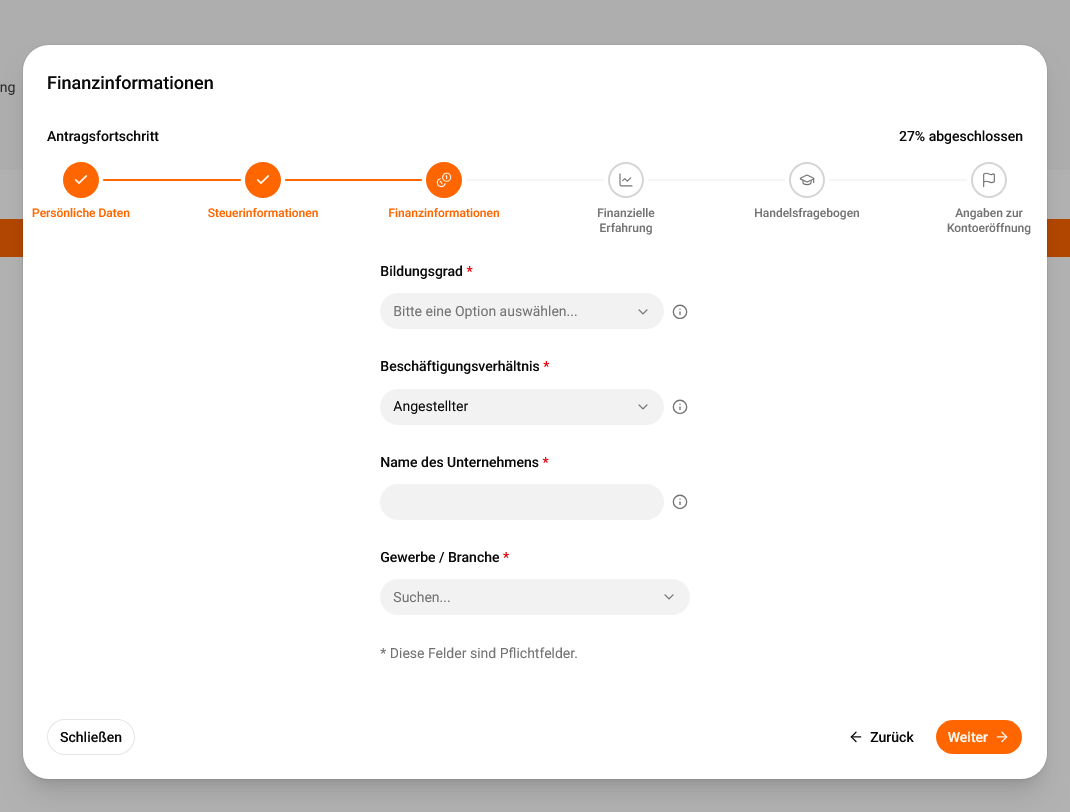Viewport: 1070px width, 812px height.
Task: Click the Handelsfragebogen graduation cap icon
Action: pos(807,180)
